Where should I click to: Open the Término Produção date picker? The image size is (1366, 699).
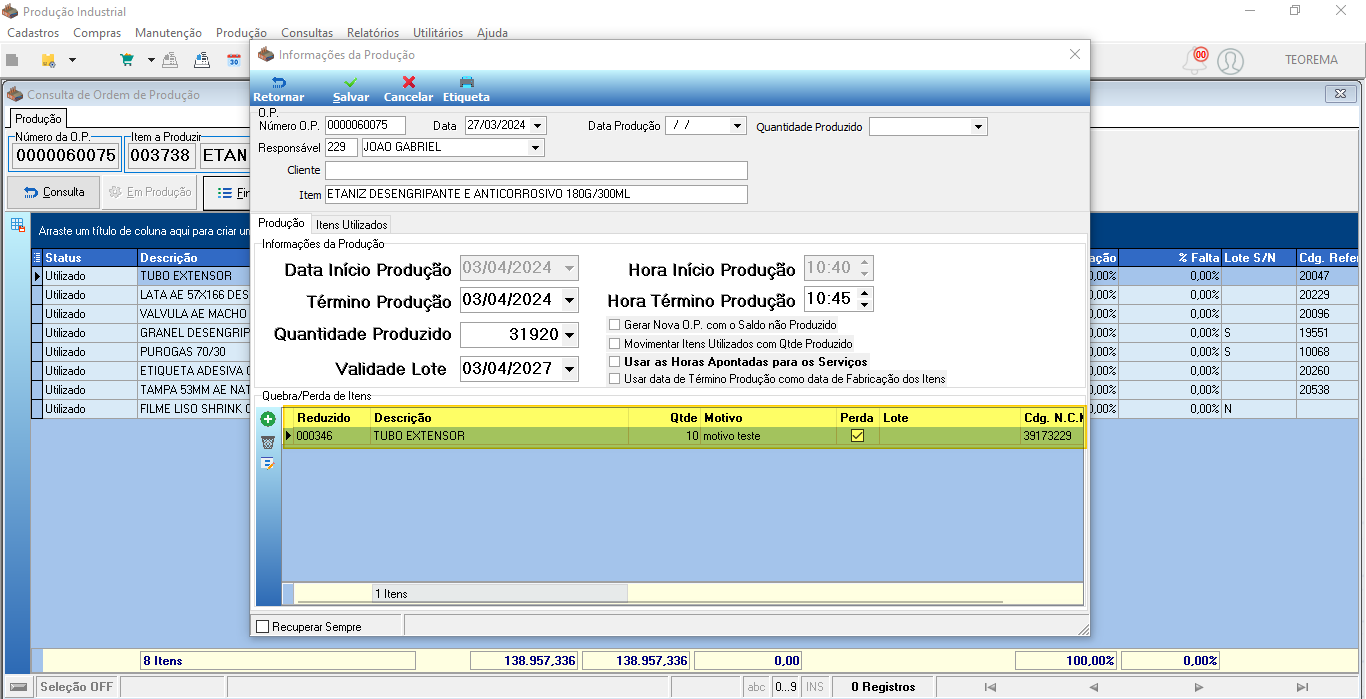point(569,300)
